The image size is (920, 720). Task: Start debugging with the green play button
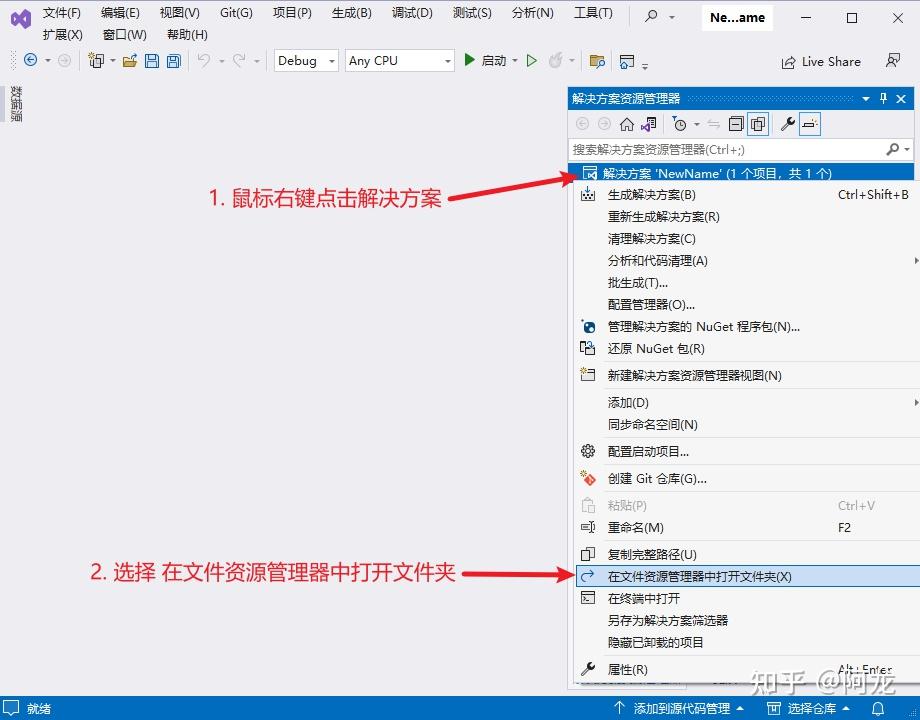point(470,60)
